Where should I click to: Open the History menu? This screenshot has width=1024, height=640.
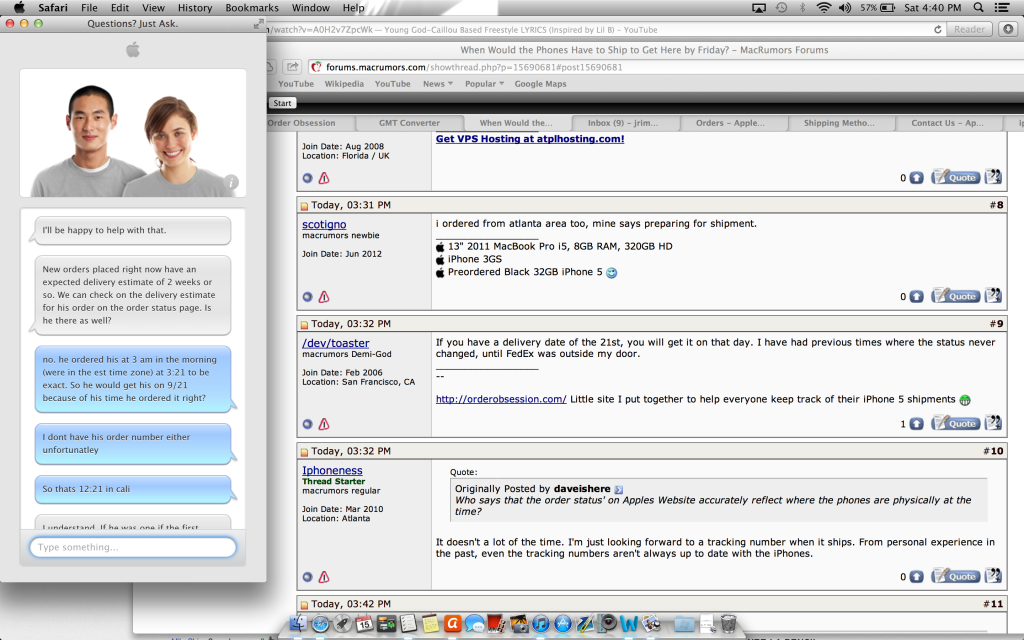click(195, 8)
